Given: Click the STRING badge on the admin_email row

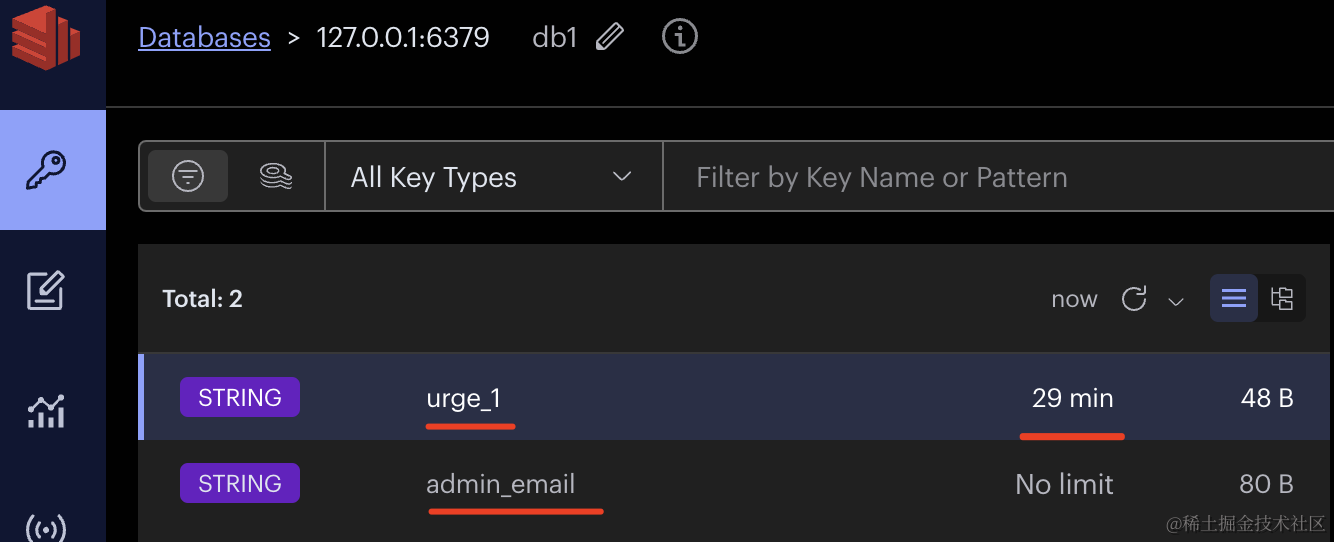Looking at the screenshot, I should click(x=240, y=484).
